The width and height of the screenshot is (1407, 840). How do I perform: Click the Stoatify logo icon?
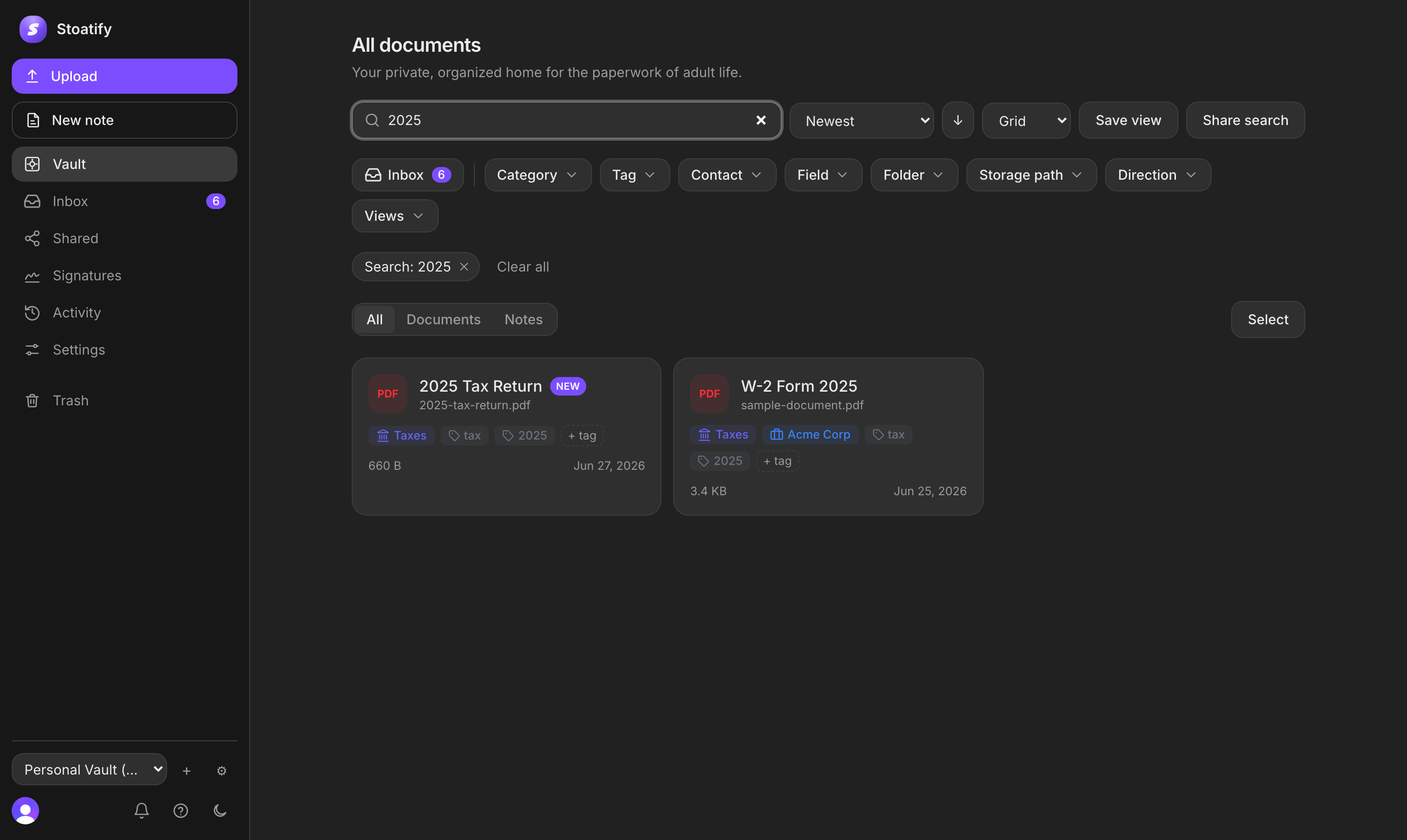pos(33,29)
